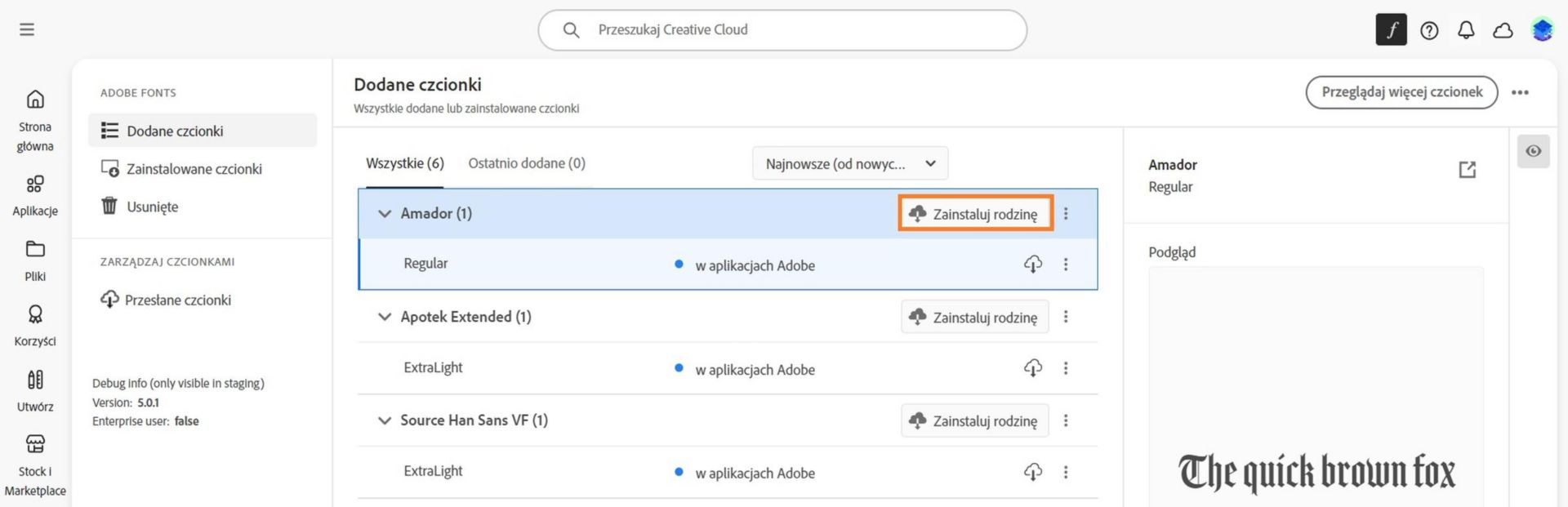Screen dimensions: 1568x507
Task: Focus the Przeszukaj Creative Cloud search field
Action: pyautogui.click(x=782, y=30)
